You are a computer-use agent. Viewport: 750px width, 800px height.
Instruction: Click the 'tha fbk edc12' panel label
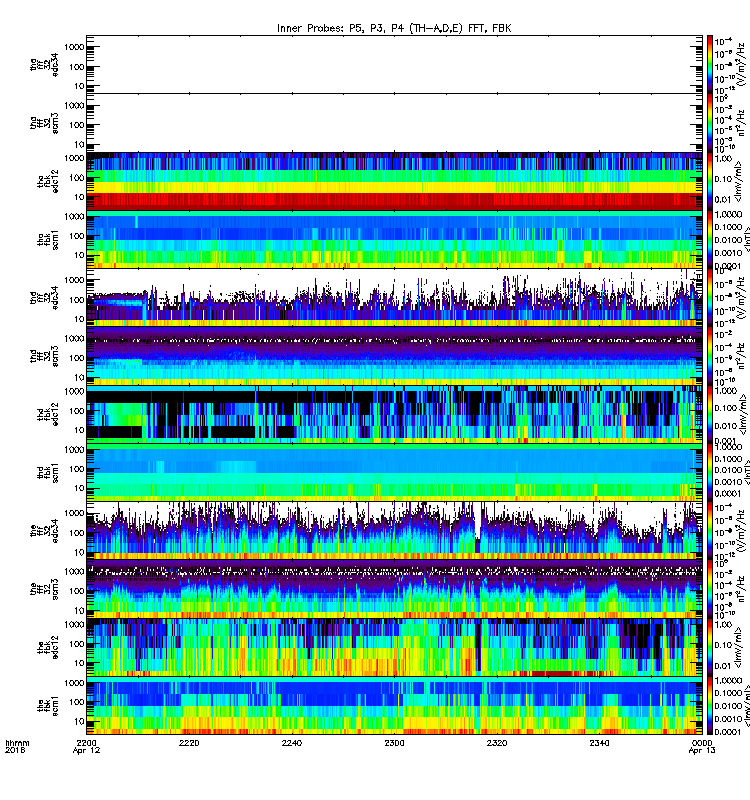(48, 182)
